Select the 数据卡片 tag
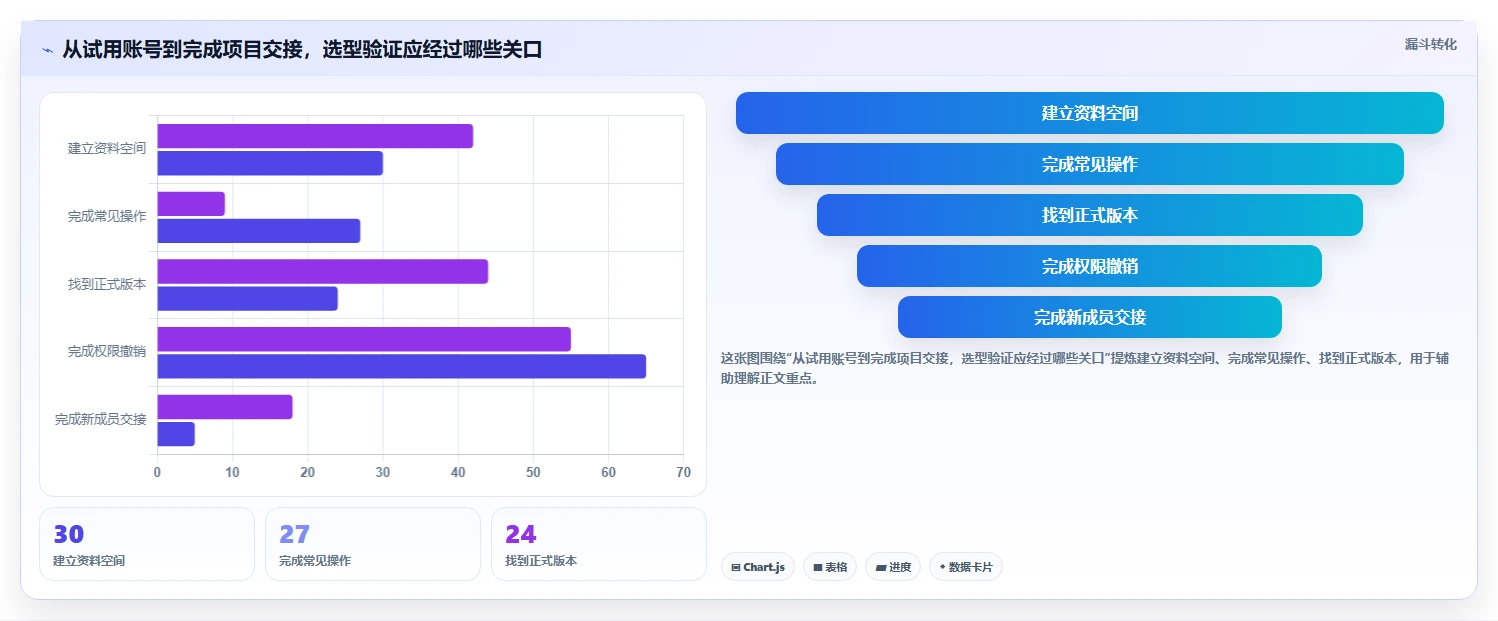The height and width of the screenshot is (621, 1498). [966, 567]
